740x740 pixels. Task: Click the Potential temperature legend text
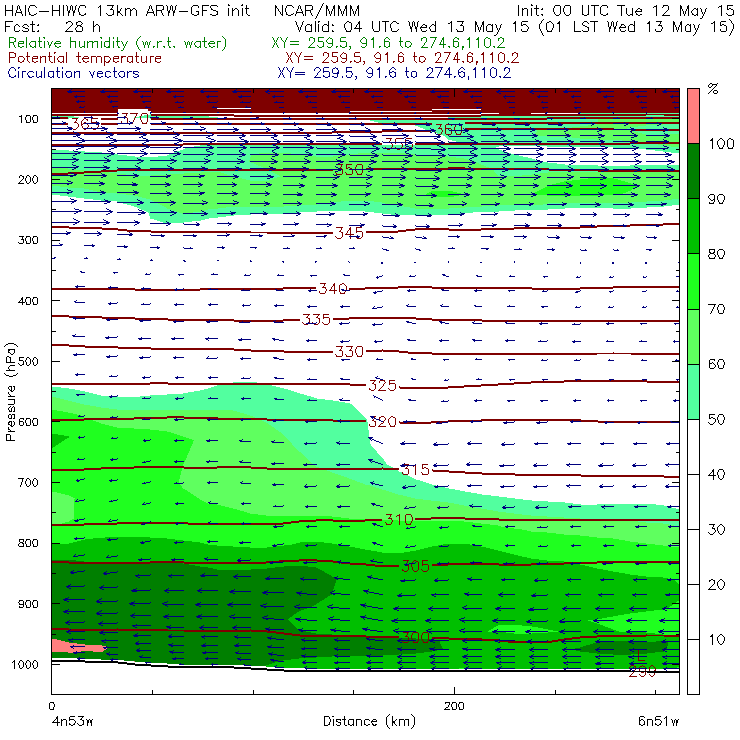pyautogui.click(x=85, y=58)
